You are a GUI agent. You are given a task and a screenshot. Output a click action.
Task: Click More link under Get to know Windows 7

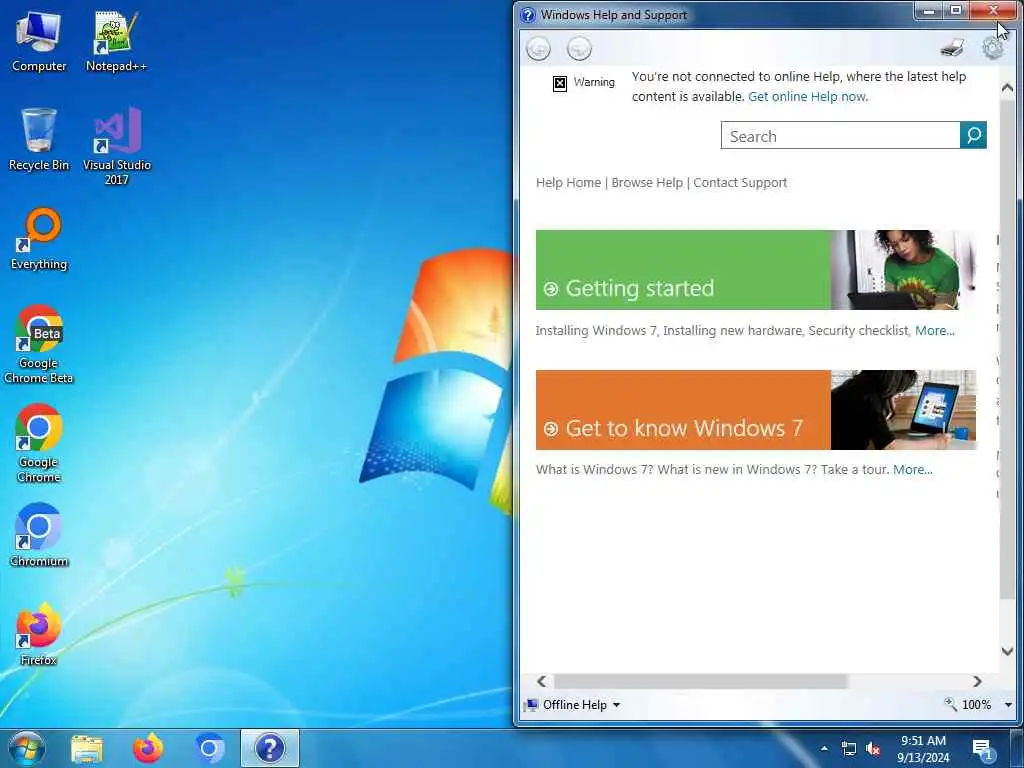tap(912, 470)
